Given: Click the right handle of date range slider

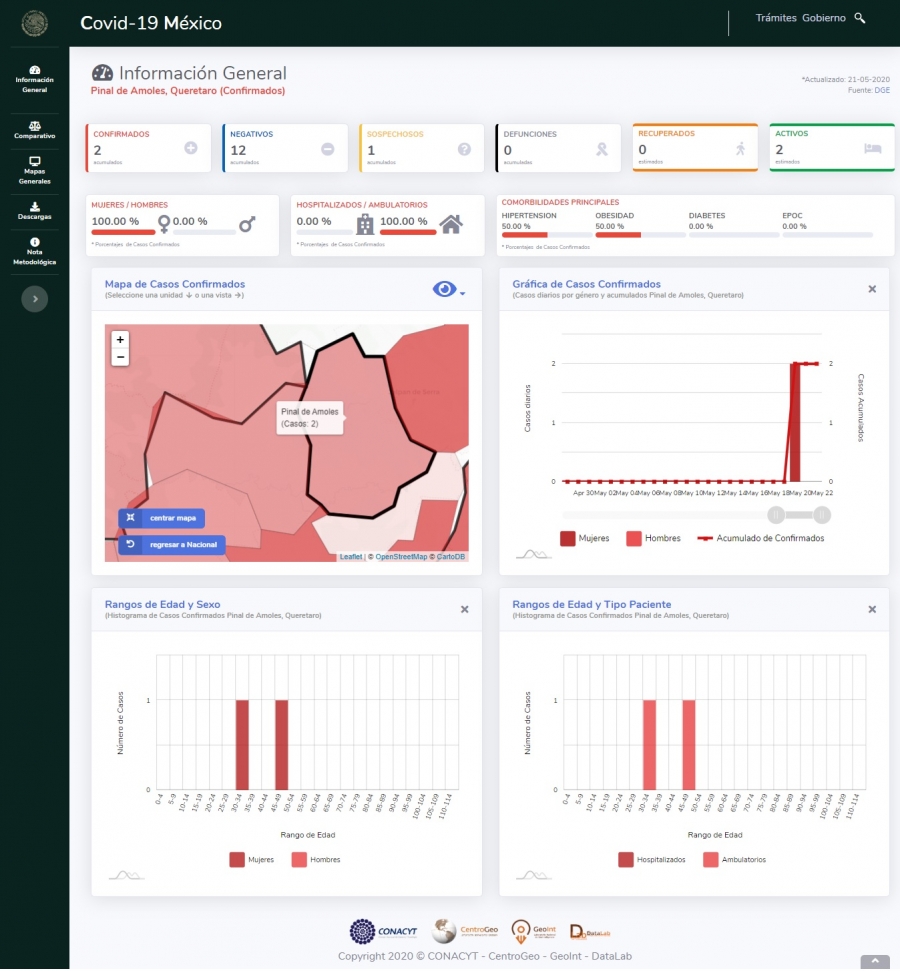Looking at the screenshot, I should point(822,515).
